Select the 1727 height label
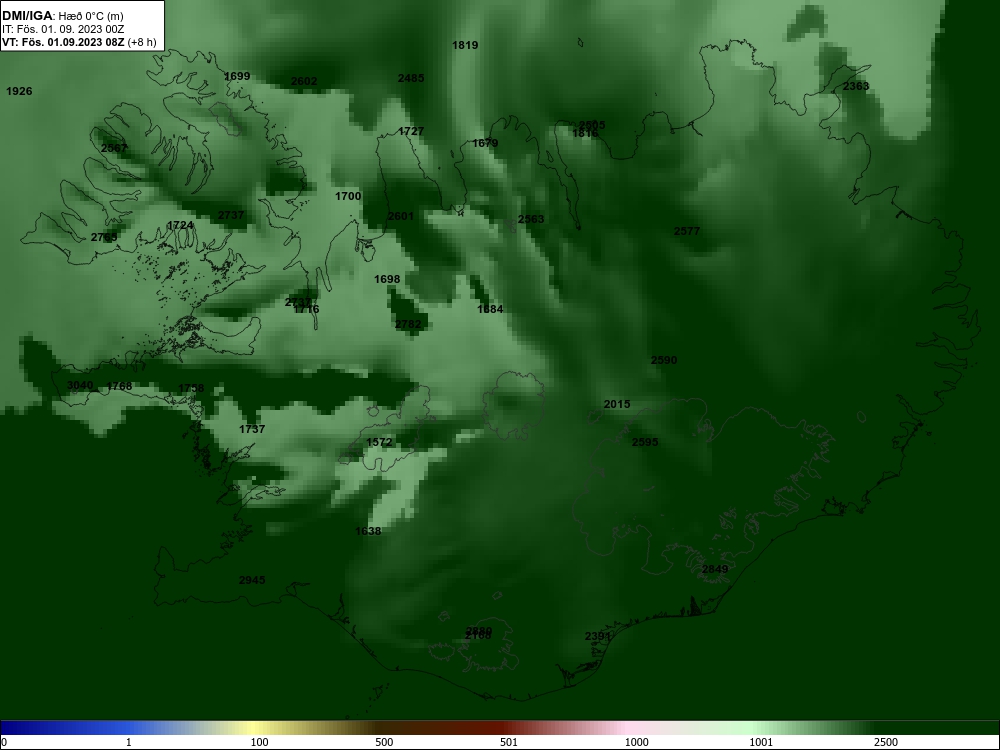 click(x=411, y=131)
